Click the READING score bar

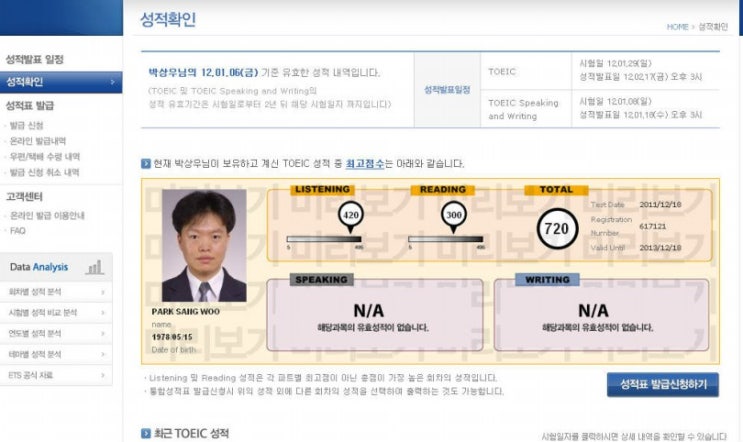pyautogui.click(x=445, y=239)
